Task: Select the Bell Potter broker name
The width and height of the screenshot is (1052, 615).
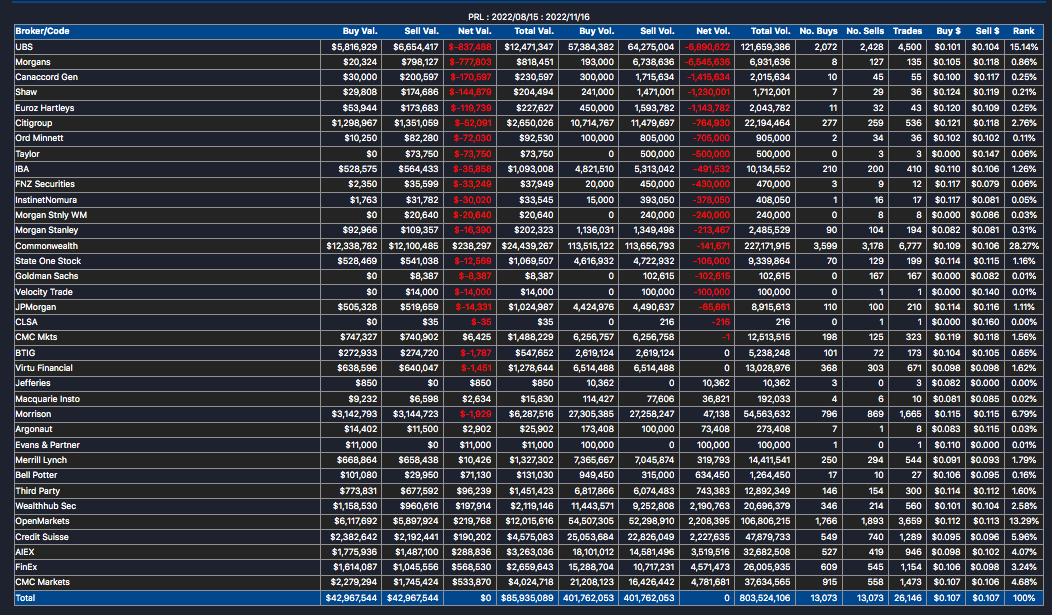Action: pyautogui.click(x=36, y=475)
